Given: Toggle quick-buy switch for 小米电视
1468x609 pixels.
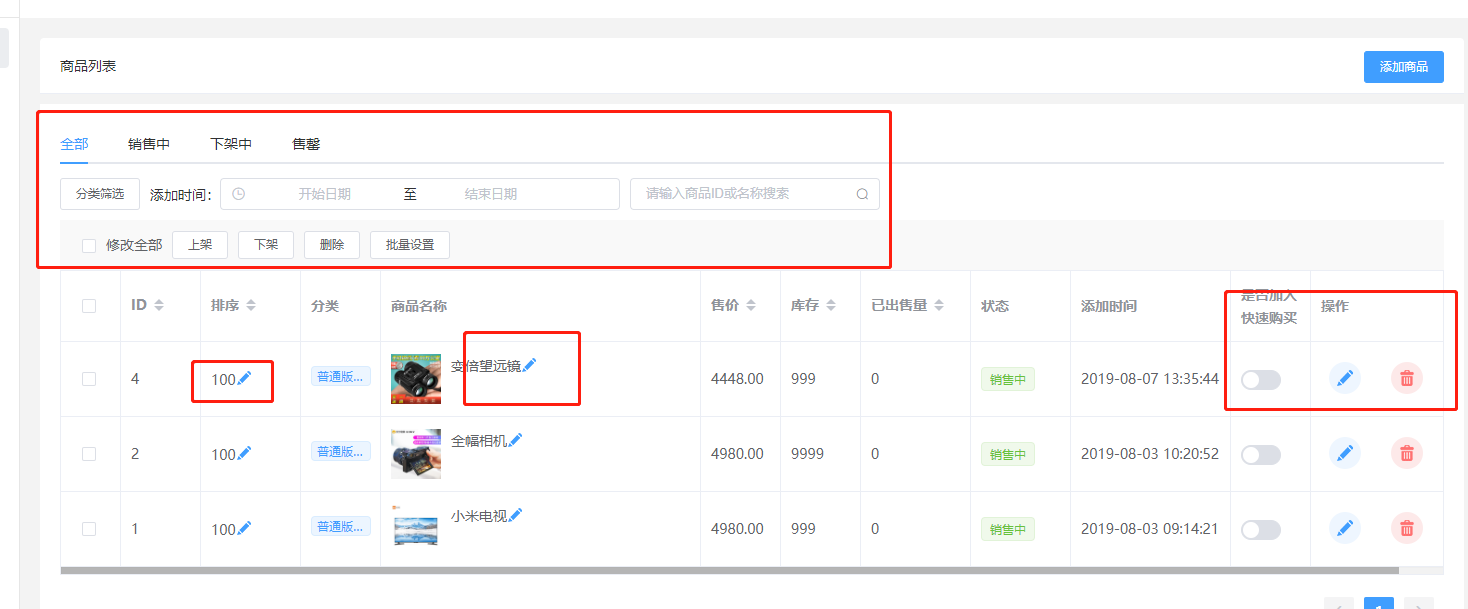Looking at the screenshot, I should pyautogui.click(x=1260, y=529).
